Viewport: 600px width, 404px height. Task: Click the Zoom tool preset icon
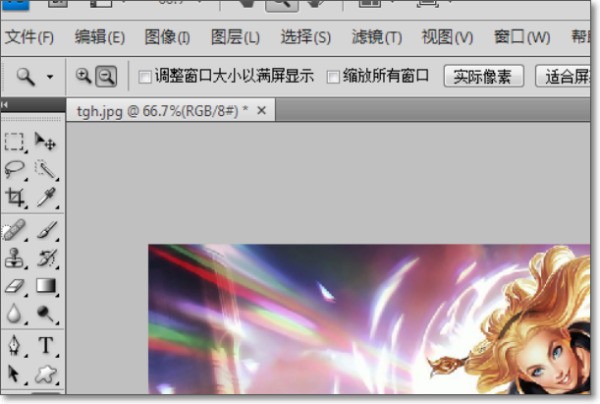(x=26, y=77)
